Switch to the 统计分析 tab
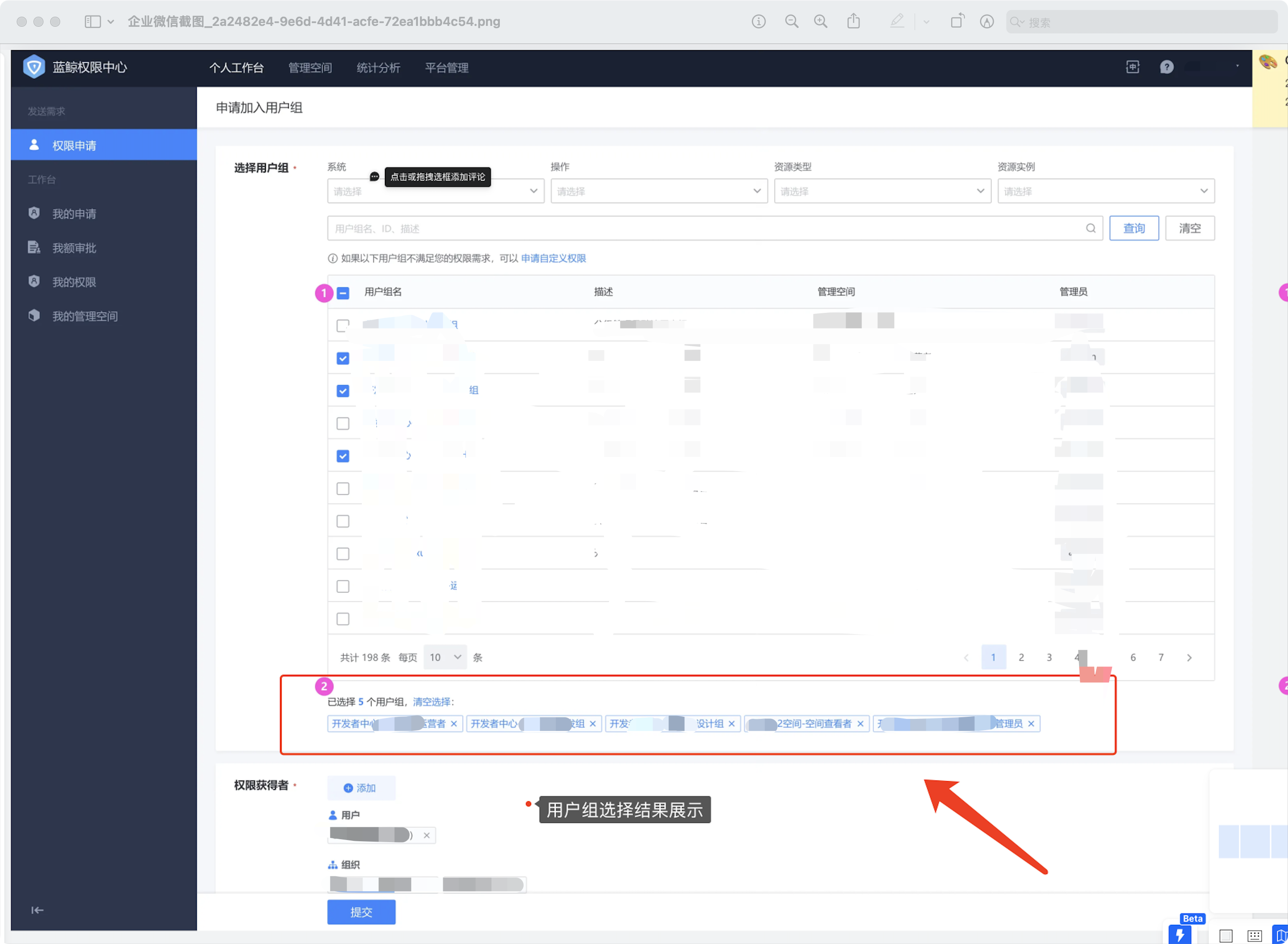The height and width of the screenshot is (944, 1288). click(378, 68)
